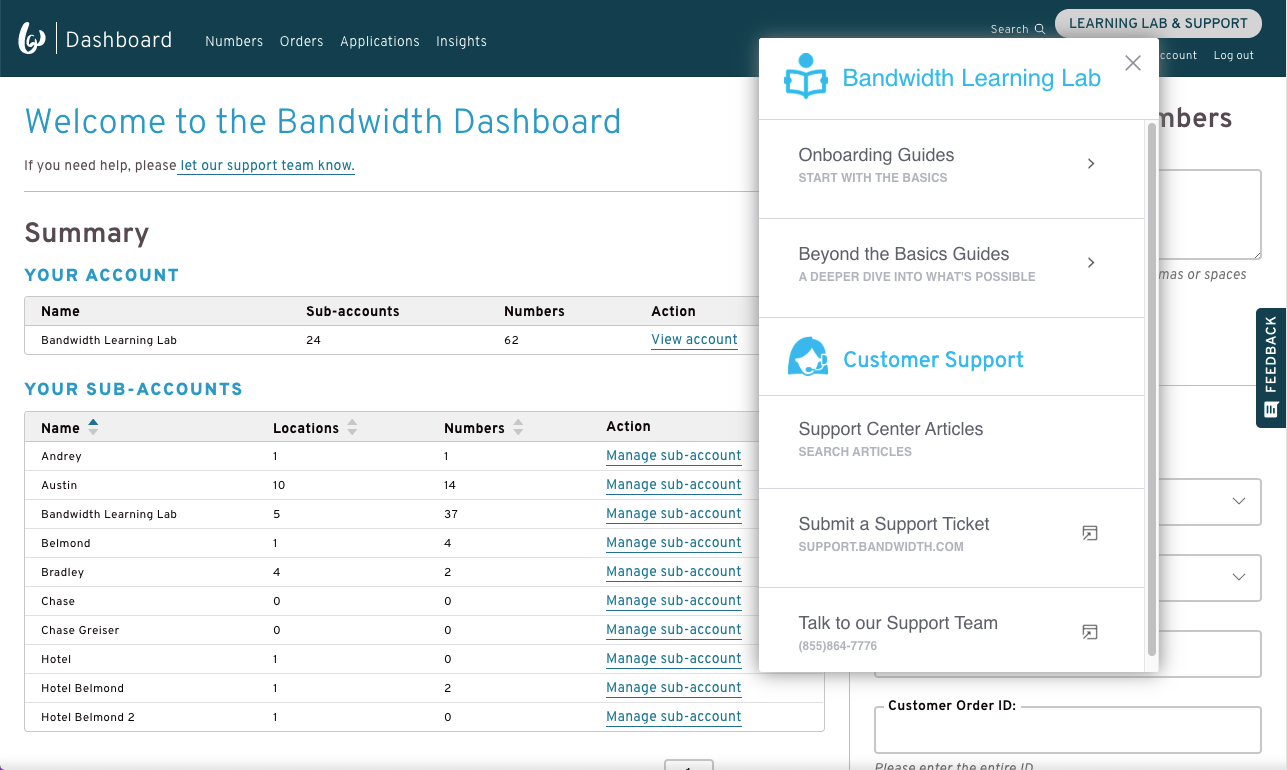
Task: Manage sub-account for Hotel Belmond 2
Action: click(674, 717)
